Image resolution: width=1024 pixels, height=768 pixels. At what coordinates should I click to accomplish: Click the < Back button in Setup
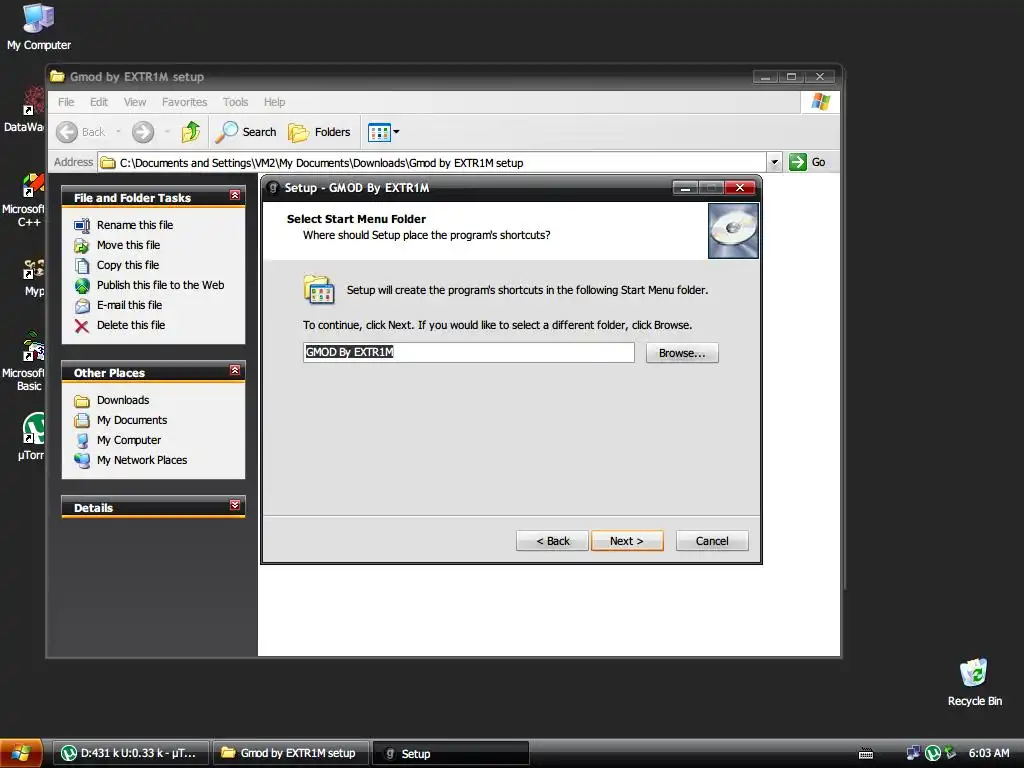pos(552,541)
